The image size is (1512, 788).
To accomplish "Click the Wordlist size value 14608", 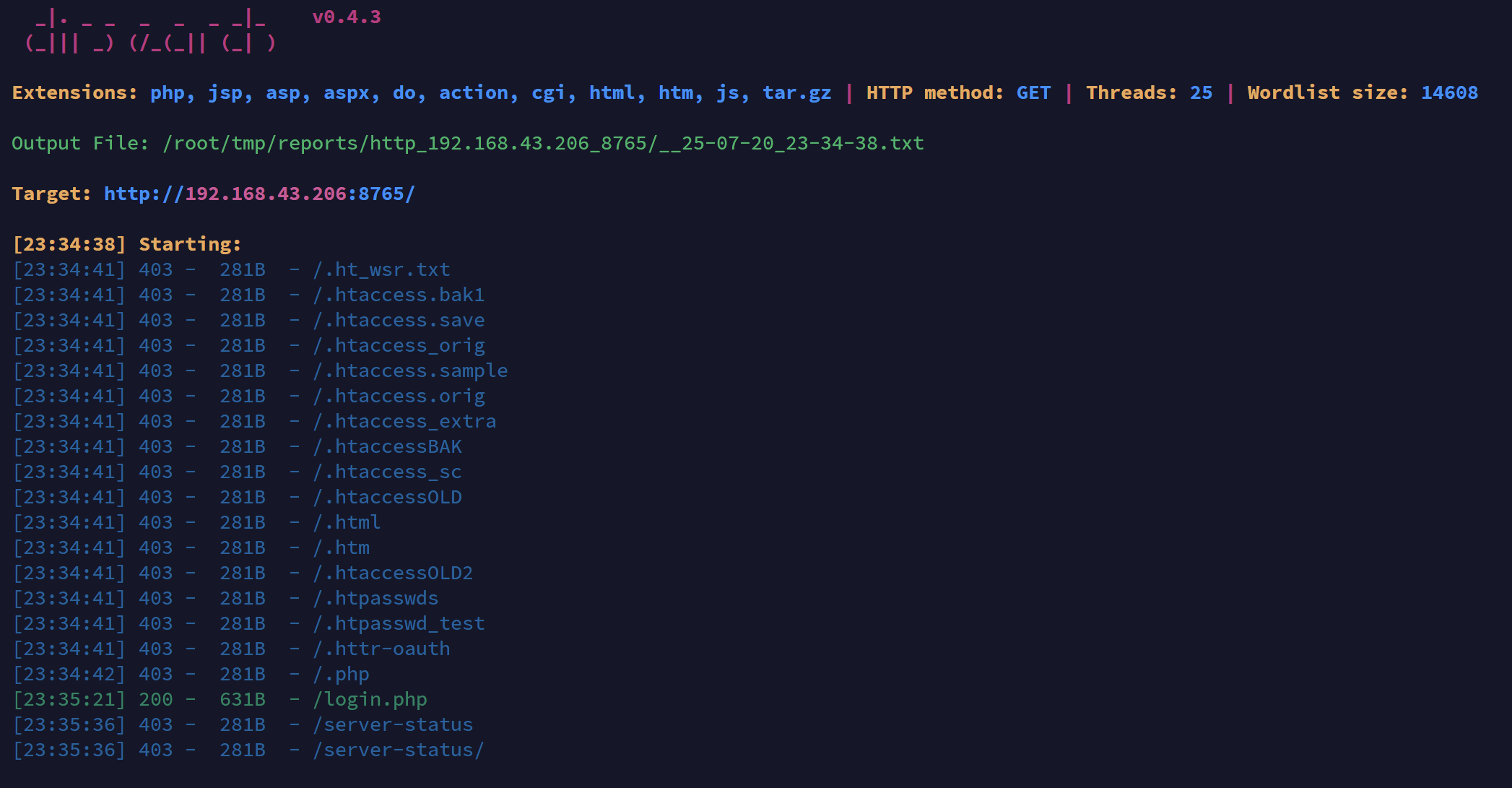I will pyautogui.click(x=1448, y=92).
